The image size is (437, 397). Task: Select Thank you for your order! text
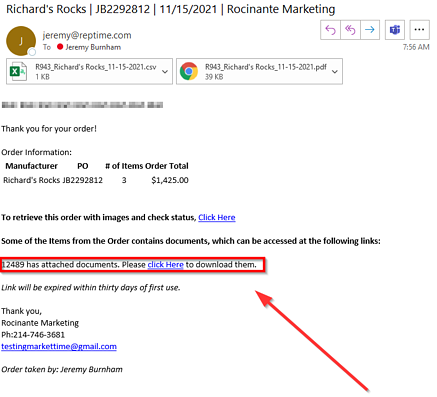49,129
